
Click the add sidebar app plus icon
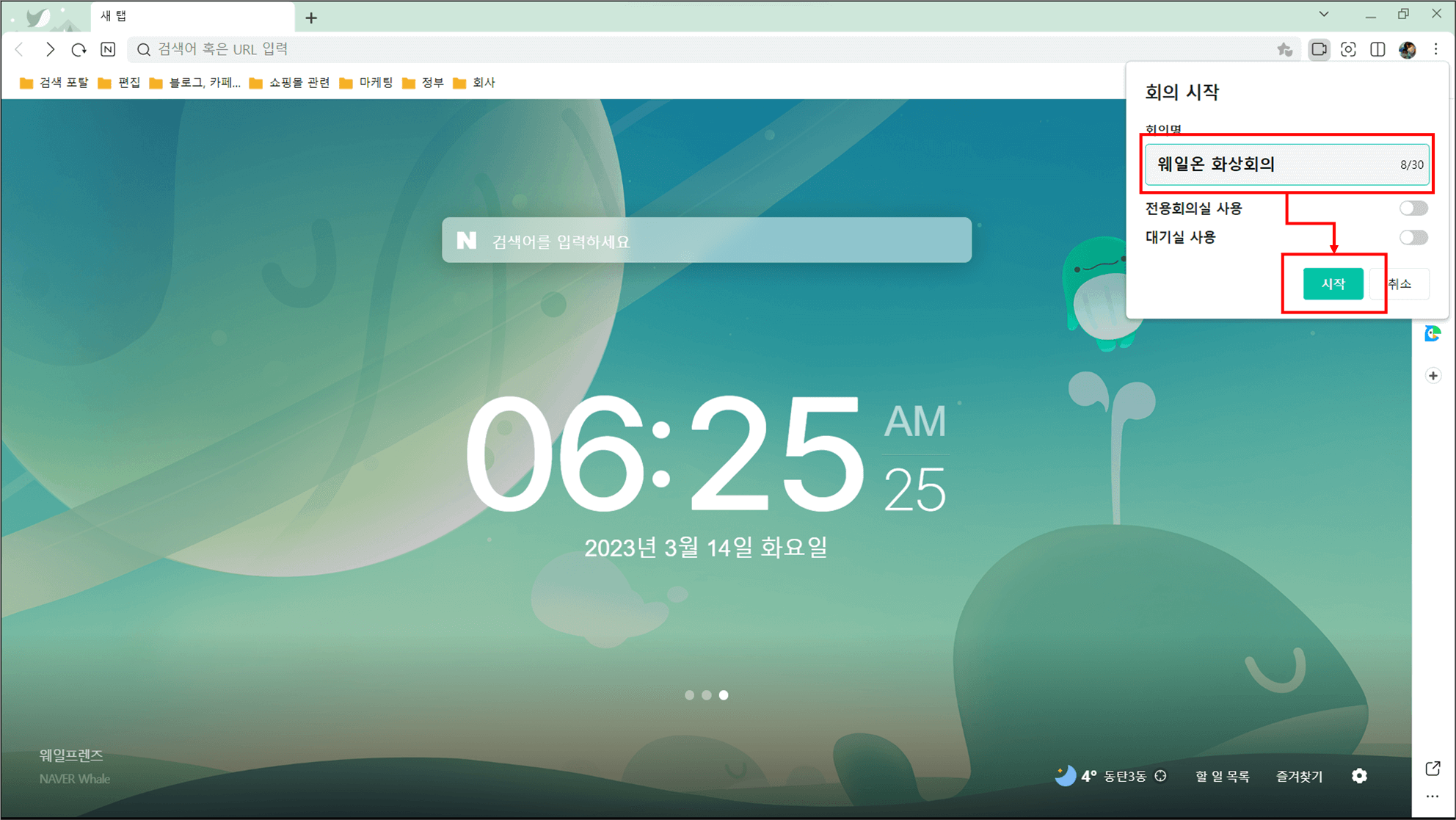coord(1433,376)
